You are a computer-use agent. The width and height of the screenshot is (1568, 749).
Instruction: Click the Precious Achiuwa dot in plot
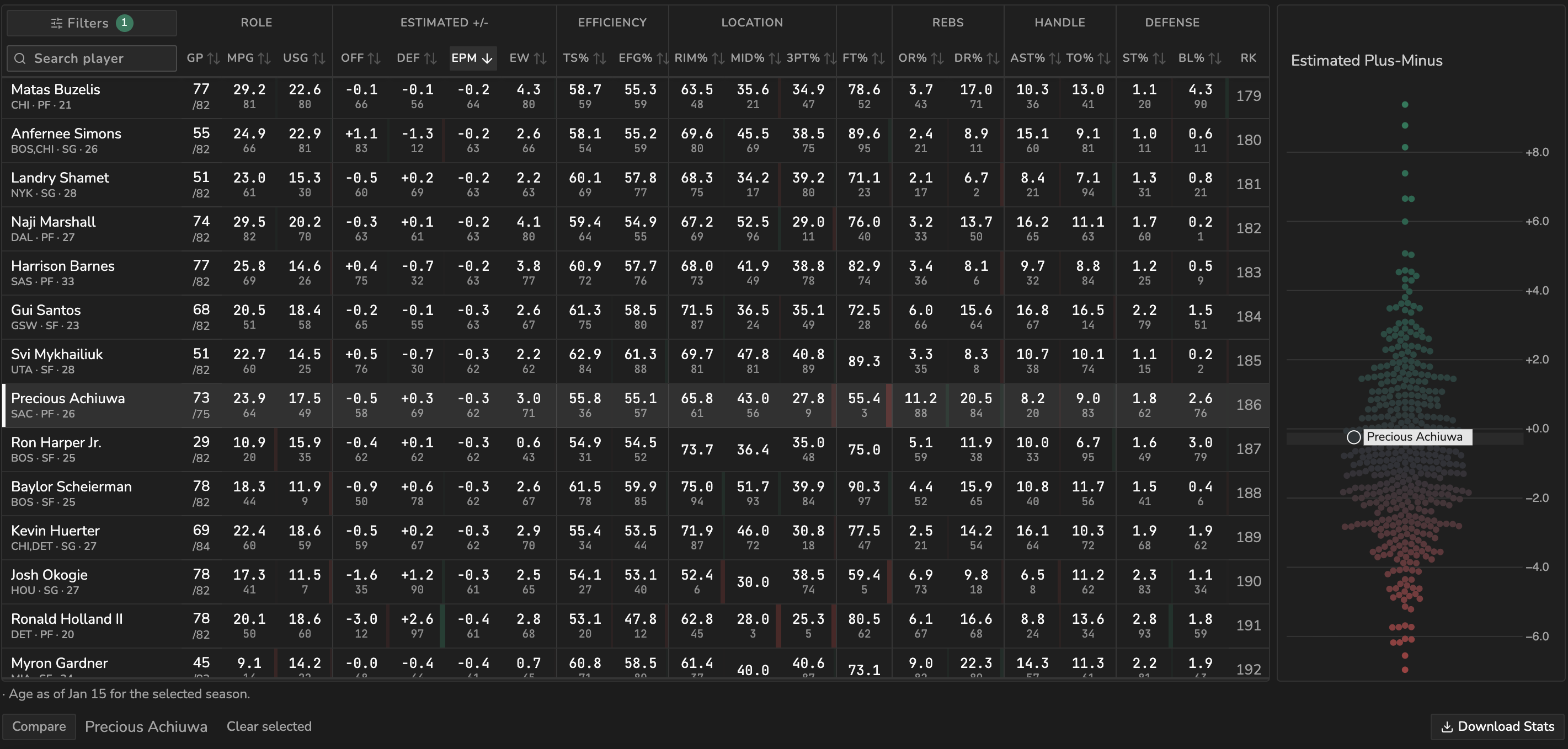coord(1354,437)
